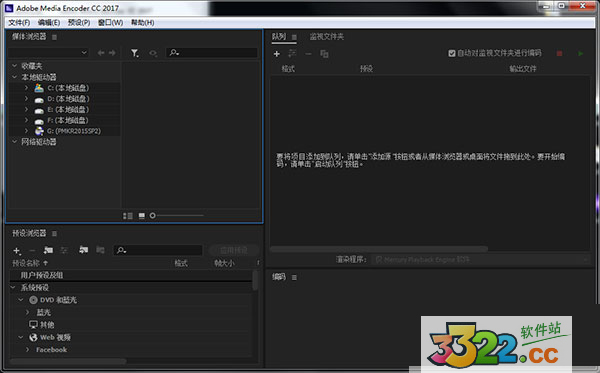The width and height of the screenshot is (600, 373).
Task: Expand the F: (本地磁盘) drive
Action: click(x=26, y=120)
